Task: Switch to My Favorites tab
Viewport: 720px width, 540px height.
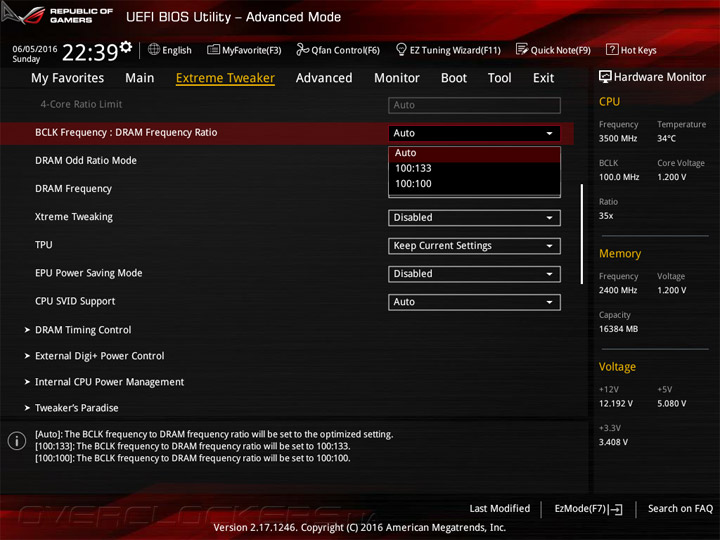Action: 68,78
